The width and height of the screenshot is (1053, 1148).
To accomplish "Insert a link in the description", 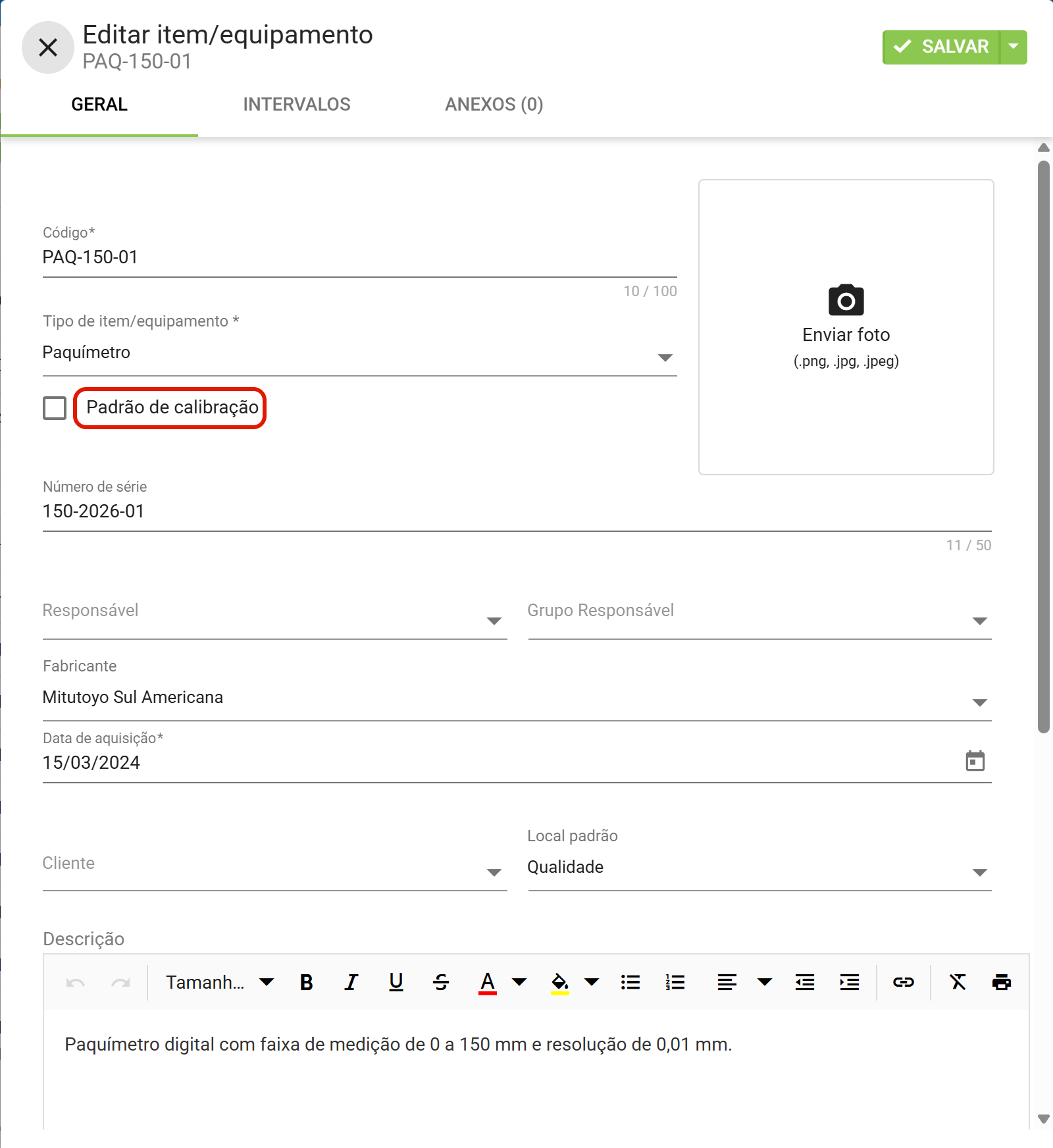I will click(x=904, y=983).
